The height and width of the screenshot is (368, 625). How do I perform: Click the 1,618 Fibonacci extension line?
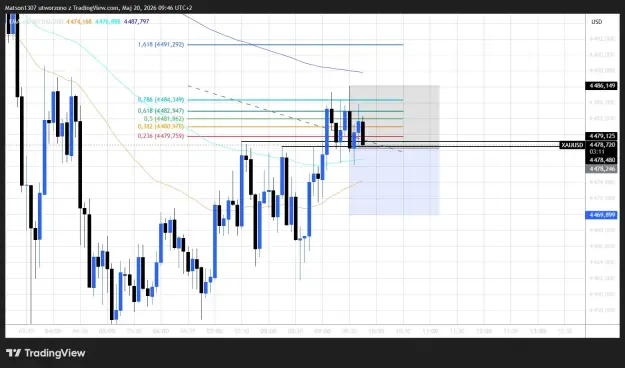coord(295,44)
